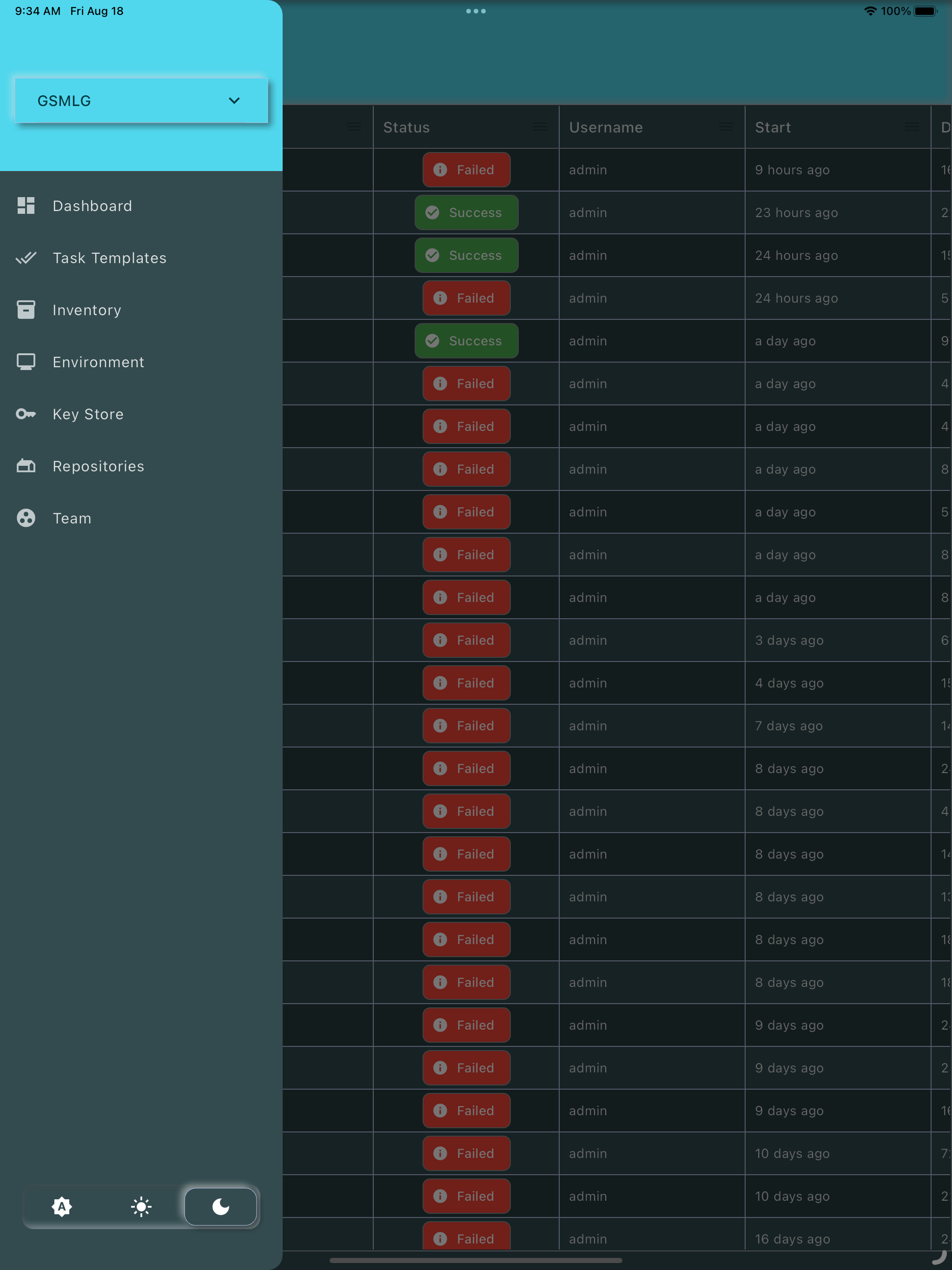Open the Username column menu

726,127
